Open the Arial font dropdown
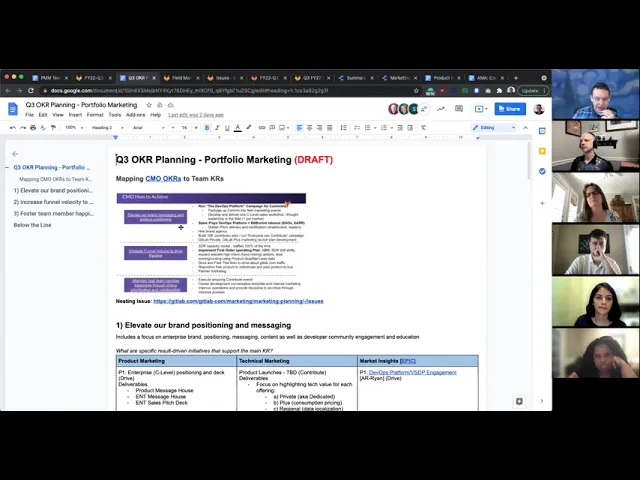 149,128
